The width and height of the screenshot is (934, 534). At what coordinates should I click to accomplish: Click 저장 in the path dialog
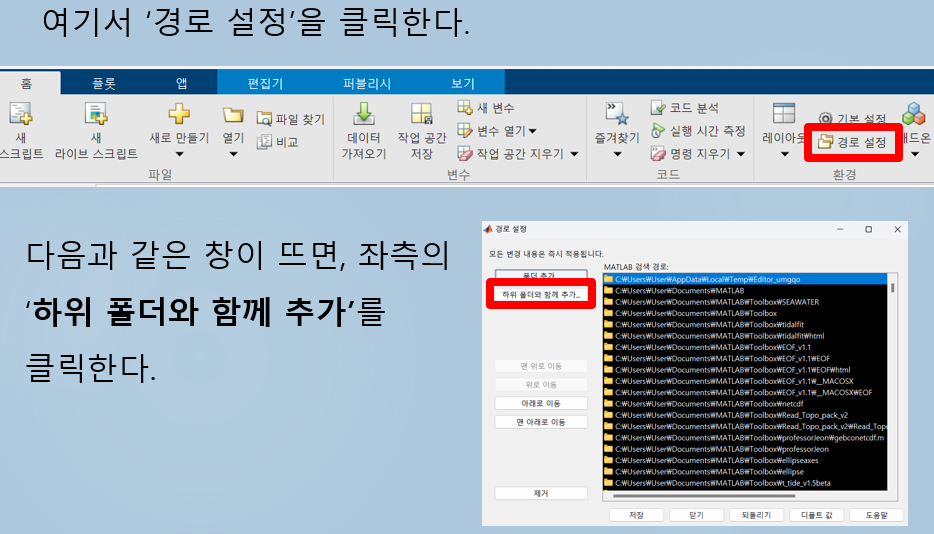coord(636,515)
